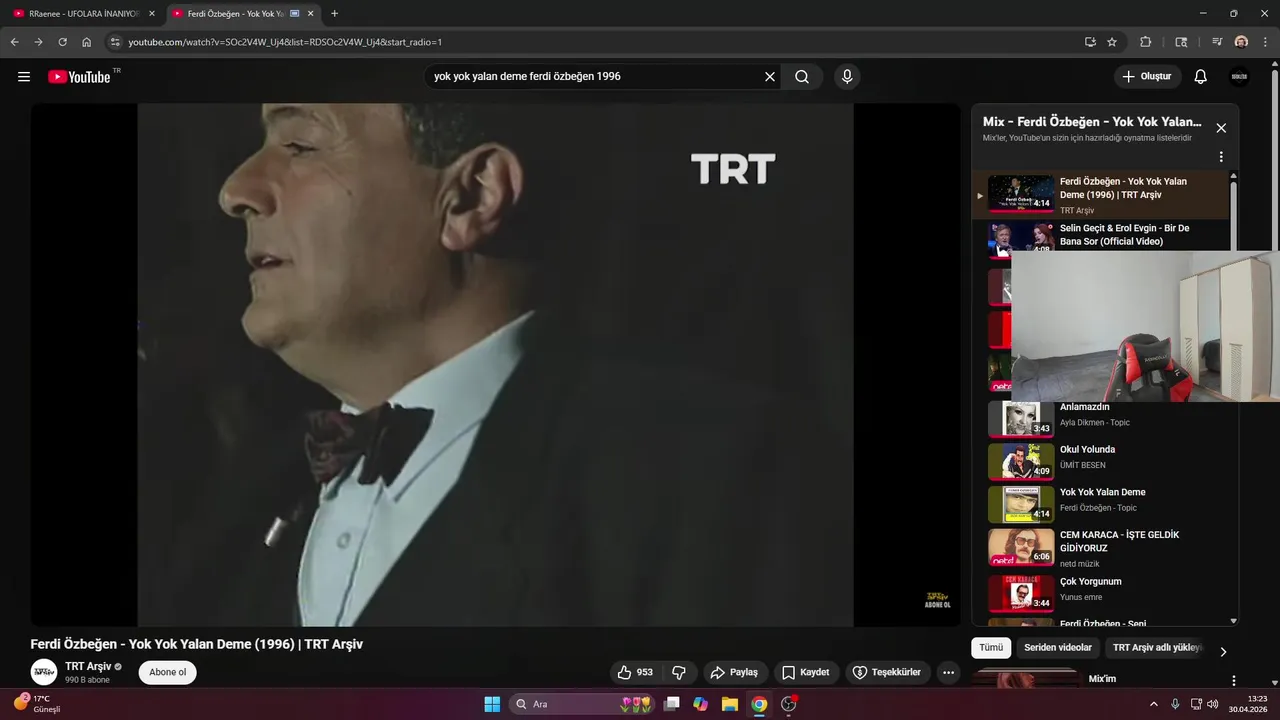Viewport: 1280px width, 720px height.
Task: Click playlist panel scrollbar down arrow
Action: click(x=1233, y=621)
